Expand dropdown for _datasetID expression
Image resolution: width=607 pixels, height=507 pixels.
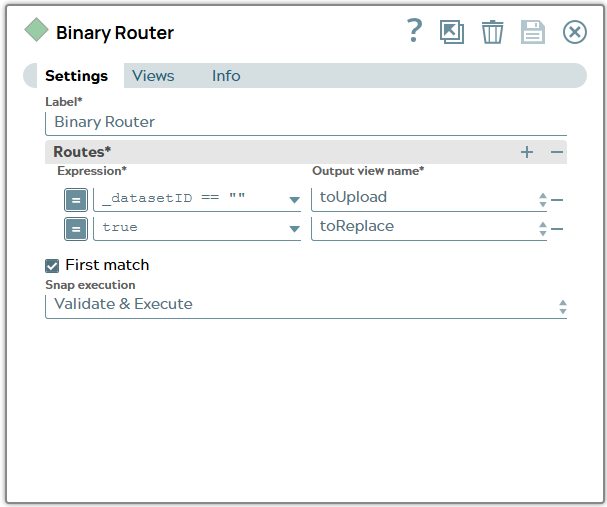coord(294,200)
